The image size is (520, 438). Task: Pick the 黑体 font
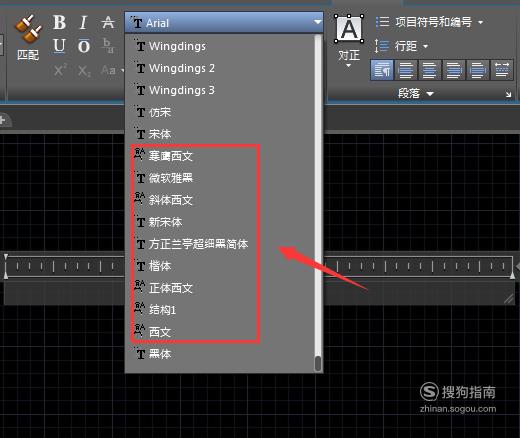[x=220, y=354]
